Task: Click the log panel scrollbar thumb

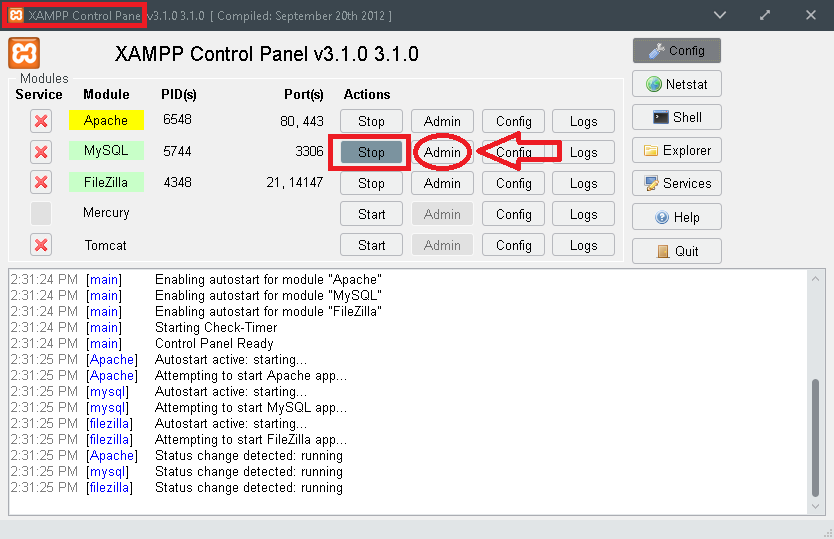Action: (x=815, y=437)
